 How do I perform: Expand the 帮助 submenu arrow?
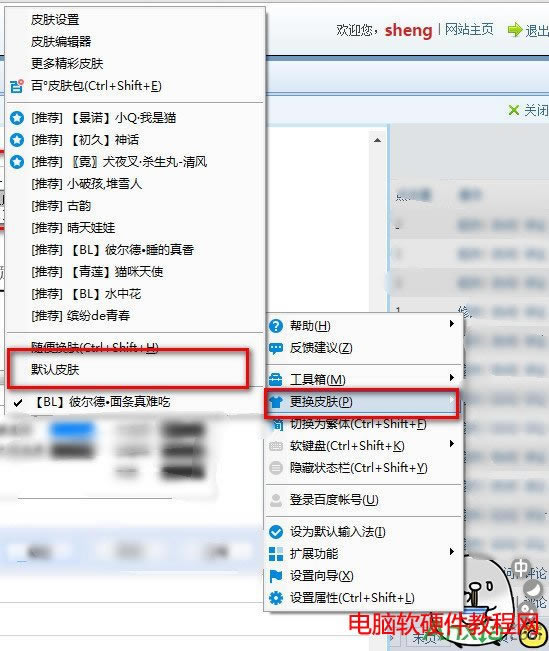click(x=452, y=323)
